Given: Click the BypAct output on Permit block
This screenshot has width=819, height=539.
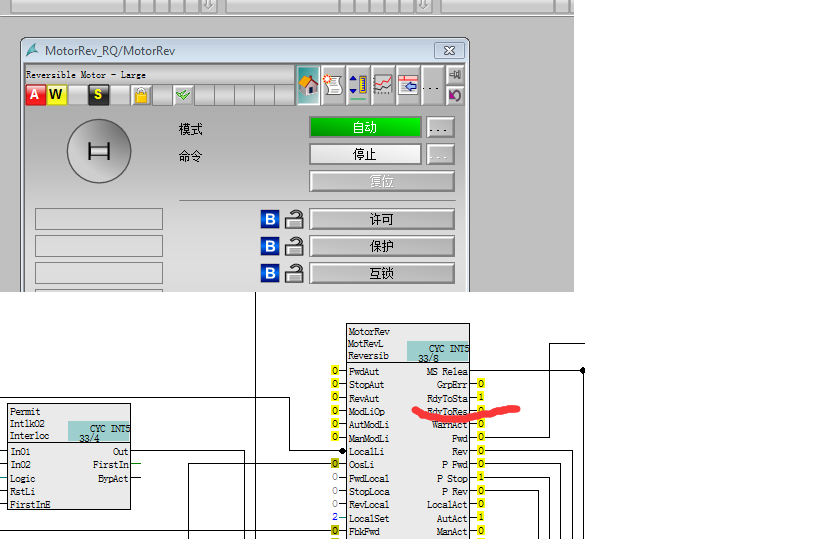Looking at the screenshot, I should pyautogui.click(x=113, y=478).
